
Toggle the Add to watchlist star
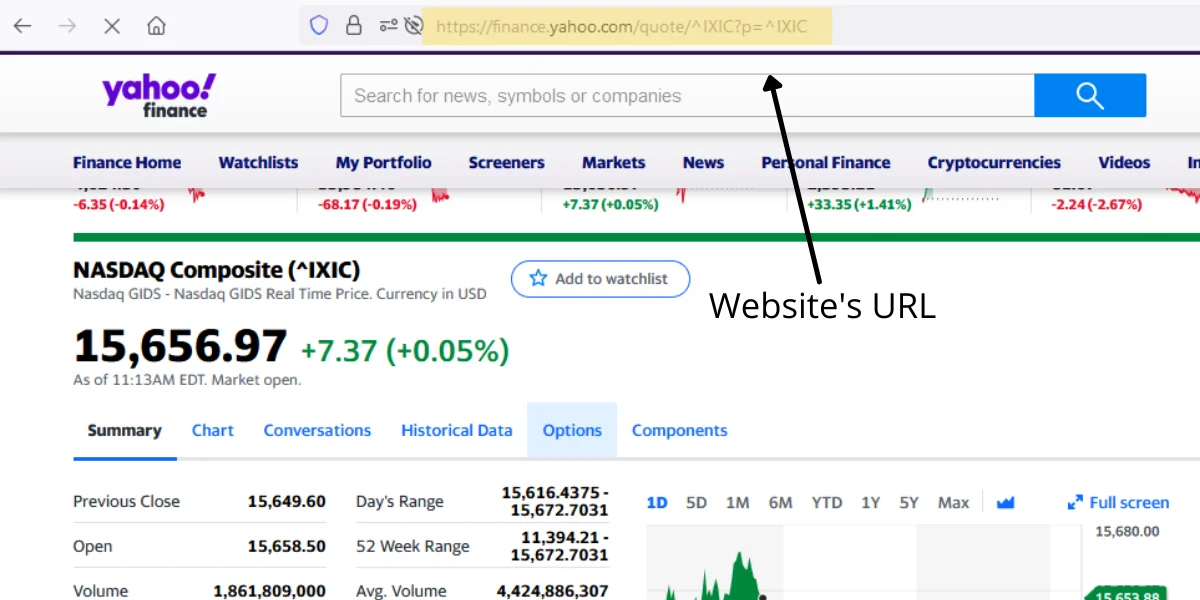(x=540, y=279)
